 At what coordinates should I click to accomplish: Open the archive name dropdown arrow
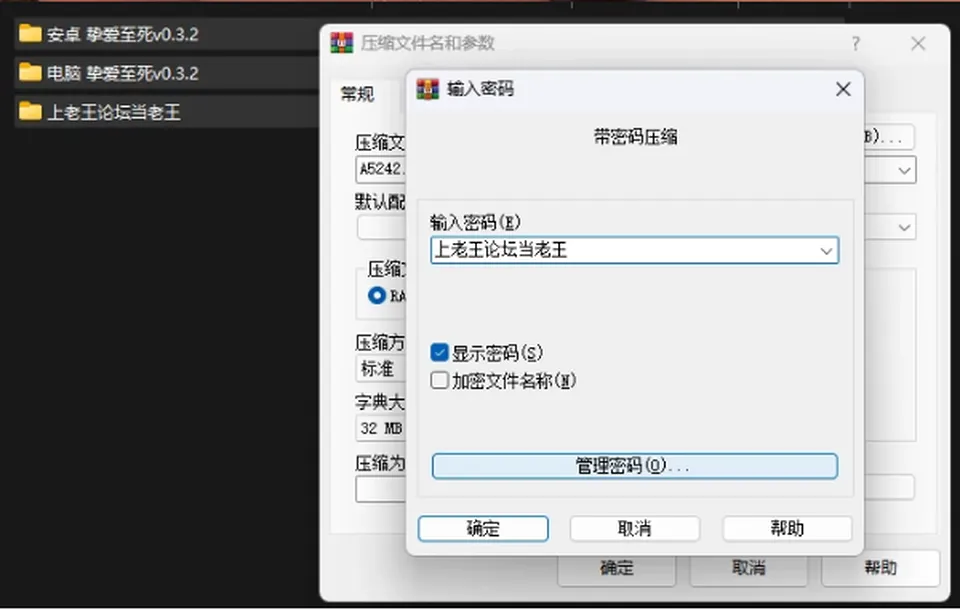904,170
